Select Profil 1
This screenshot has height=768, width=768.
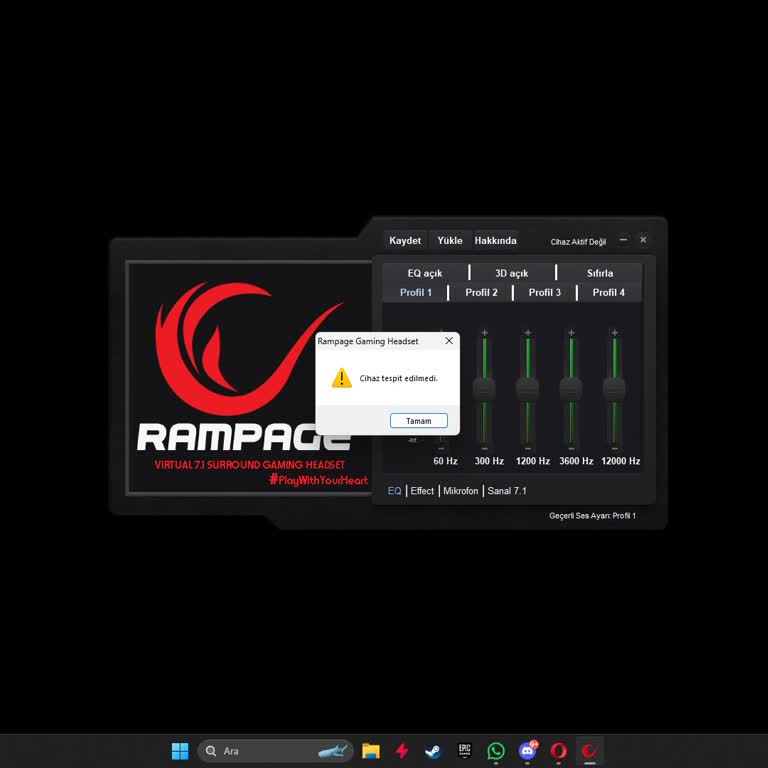point(415,292)
